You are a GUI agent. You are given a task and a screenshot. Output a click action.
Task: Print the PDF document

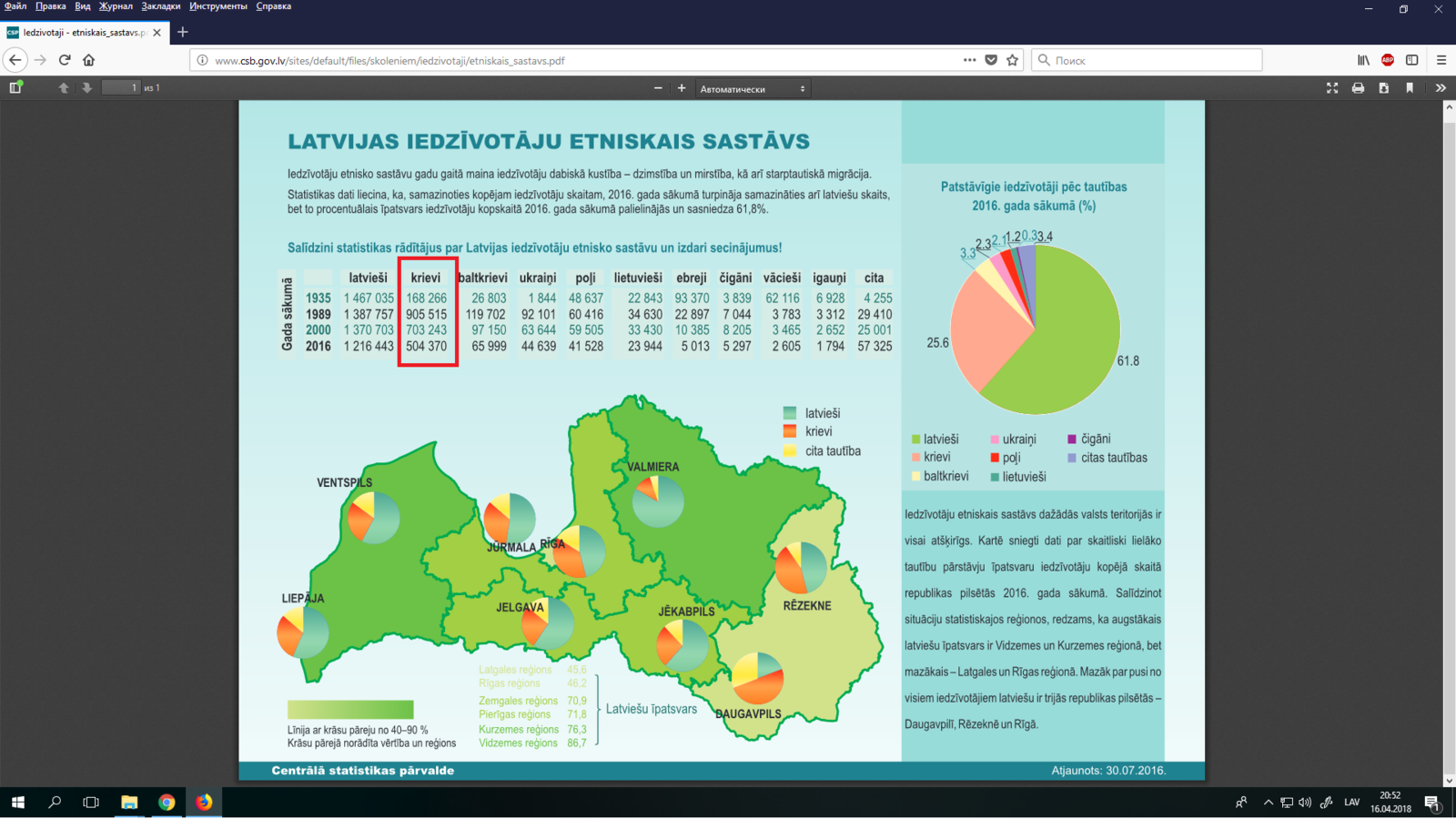tap(1358, 88)
